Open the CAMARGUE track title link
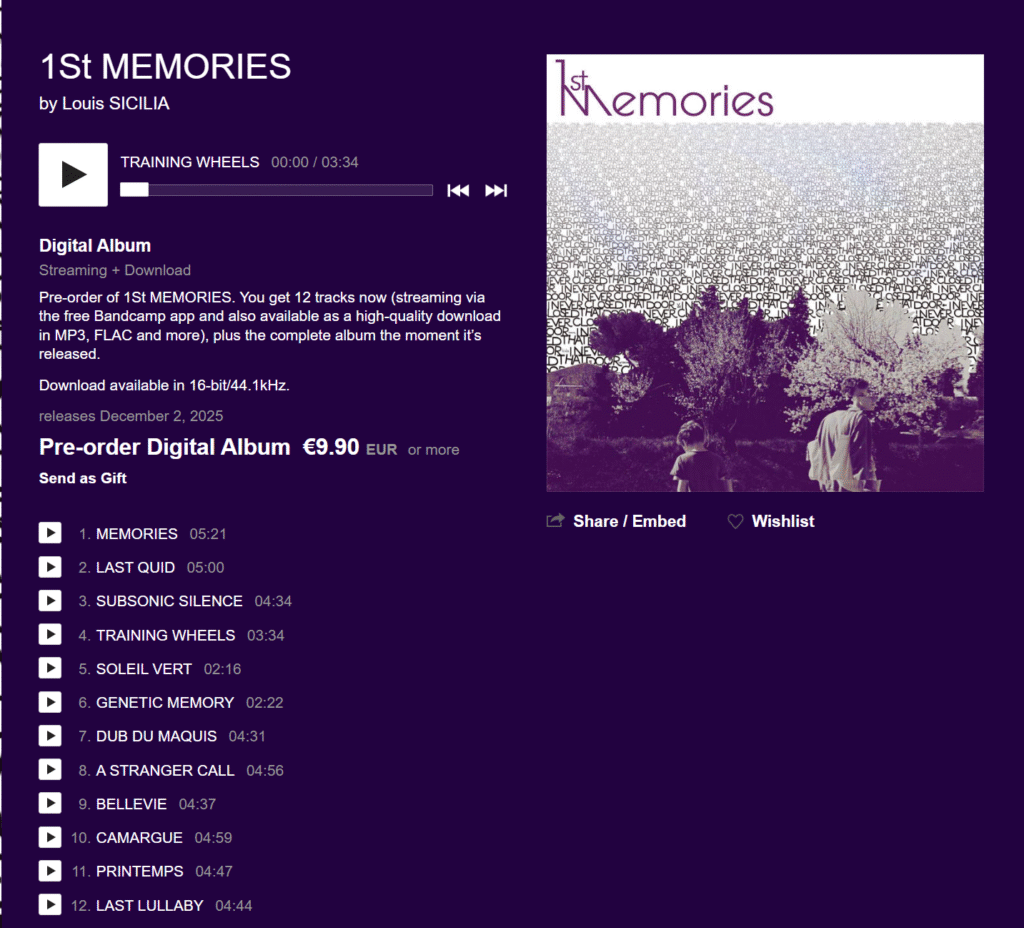Screen dimensions: 1024x928 click(x=139, y=838)
